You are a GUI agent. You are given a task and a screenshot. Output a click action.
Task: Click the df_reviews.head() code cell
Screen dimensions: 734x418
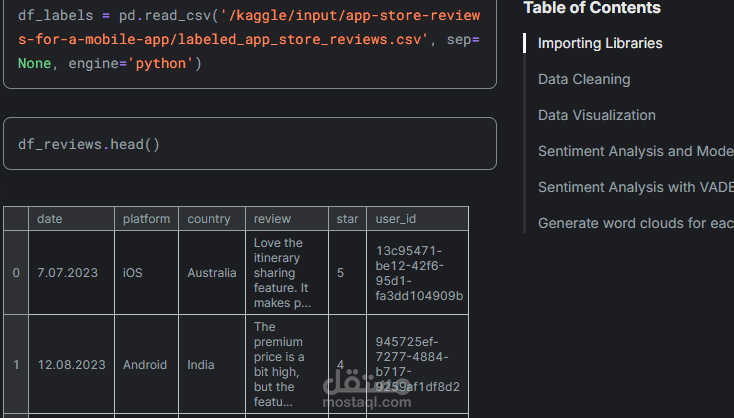click(250, 144)
